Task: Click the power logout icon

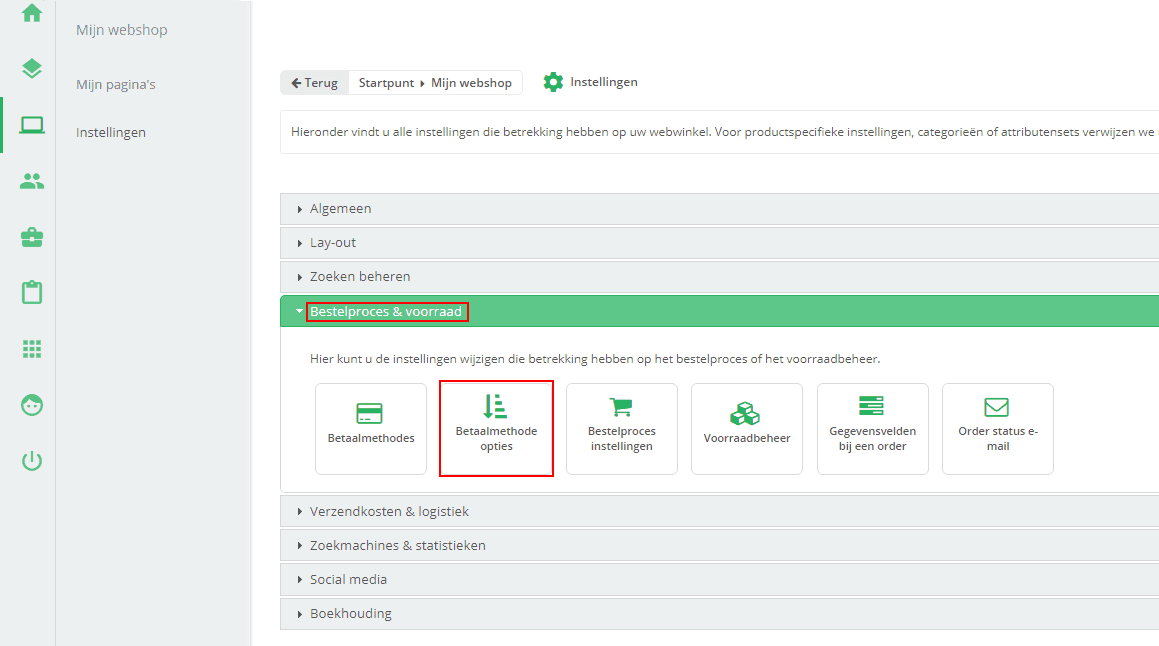Action: (x=32, y=461)
